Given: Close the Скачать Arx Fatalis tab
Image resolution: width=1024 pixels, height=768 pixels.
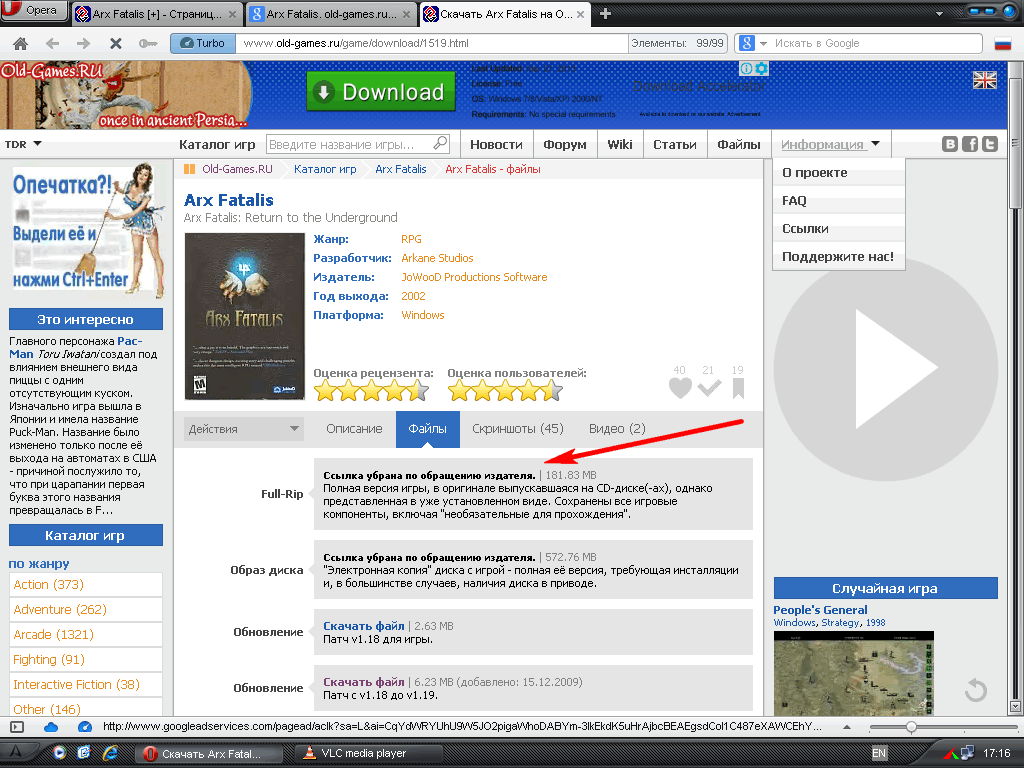Looking at the screenshot, I should click(580, 14).
